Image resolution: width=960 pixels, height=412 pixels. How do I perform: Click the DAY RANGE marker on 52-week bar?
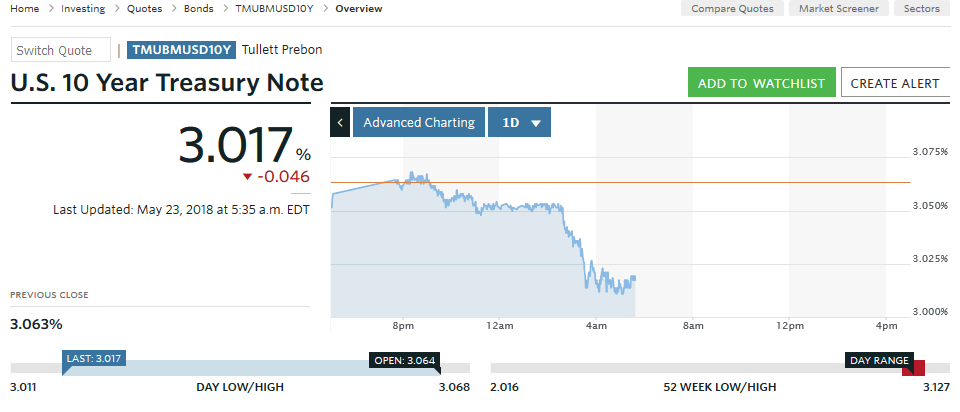879,360
